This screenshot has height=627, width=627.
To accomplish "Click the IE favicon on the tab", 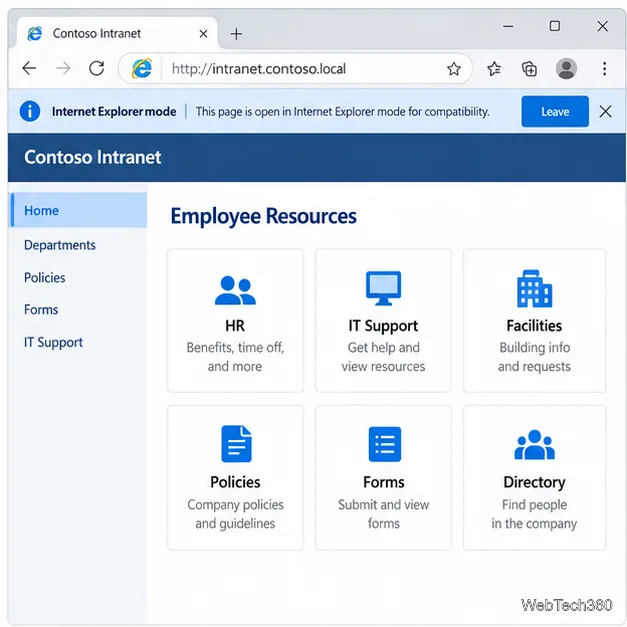I will 35,34.
